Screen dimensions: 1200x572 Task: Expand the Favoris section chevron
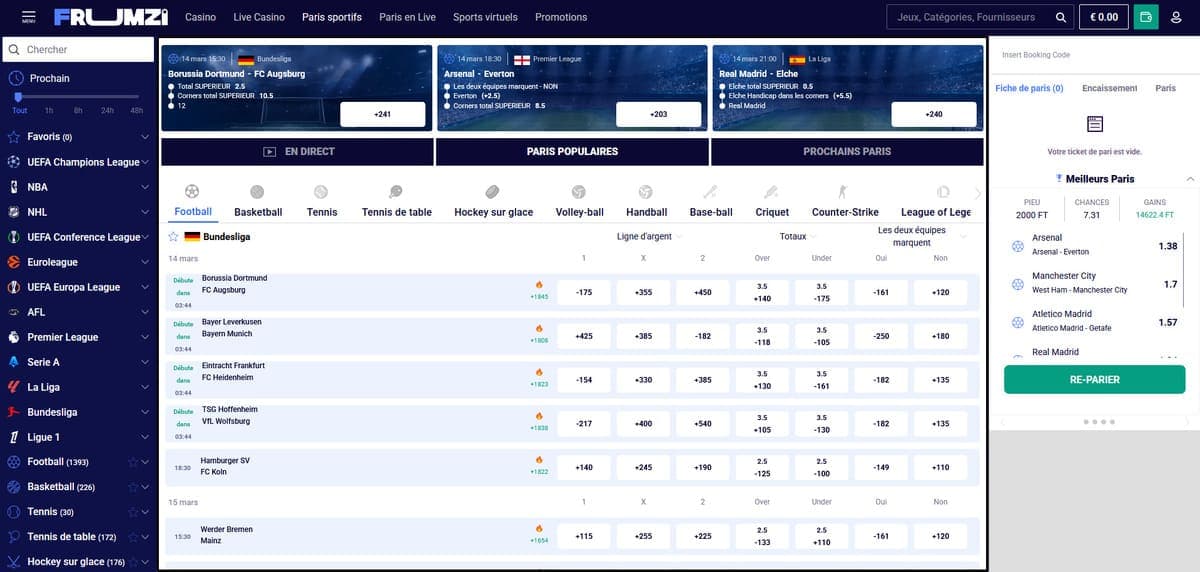[145, 137]
